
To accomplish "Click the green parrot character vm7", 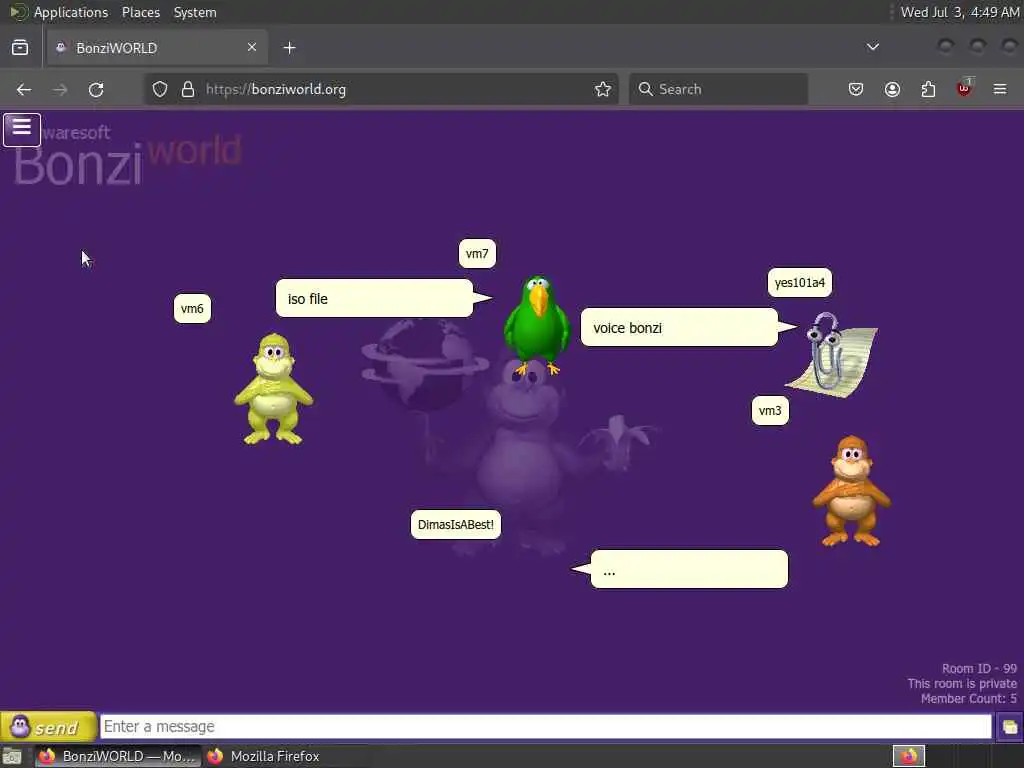I will [x=537, y=325].
